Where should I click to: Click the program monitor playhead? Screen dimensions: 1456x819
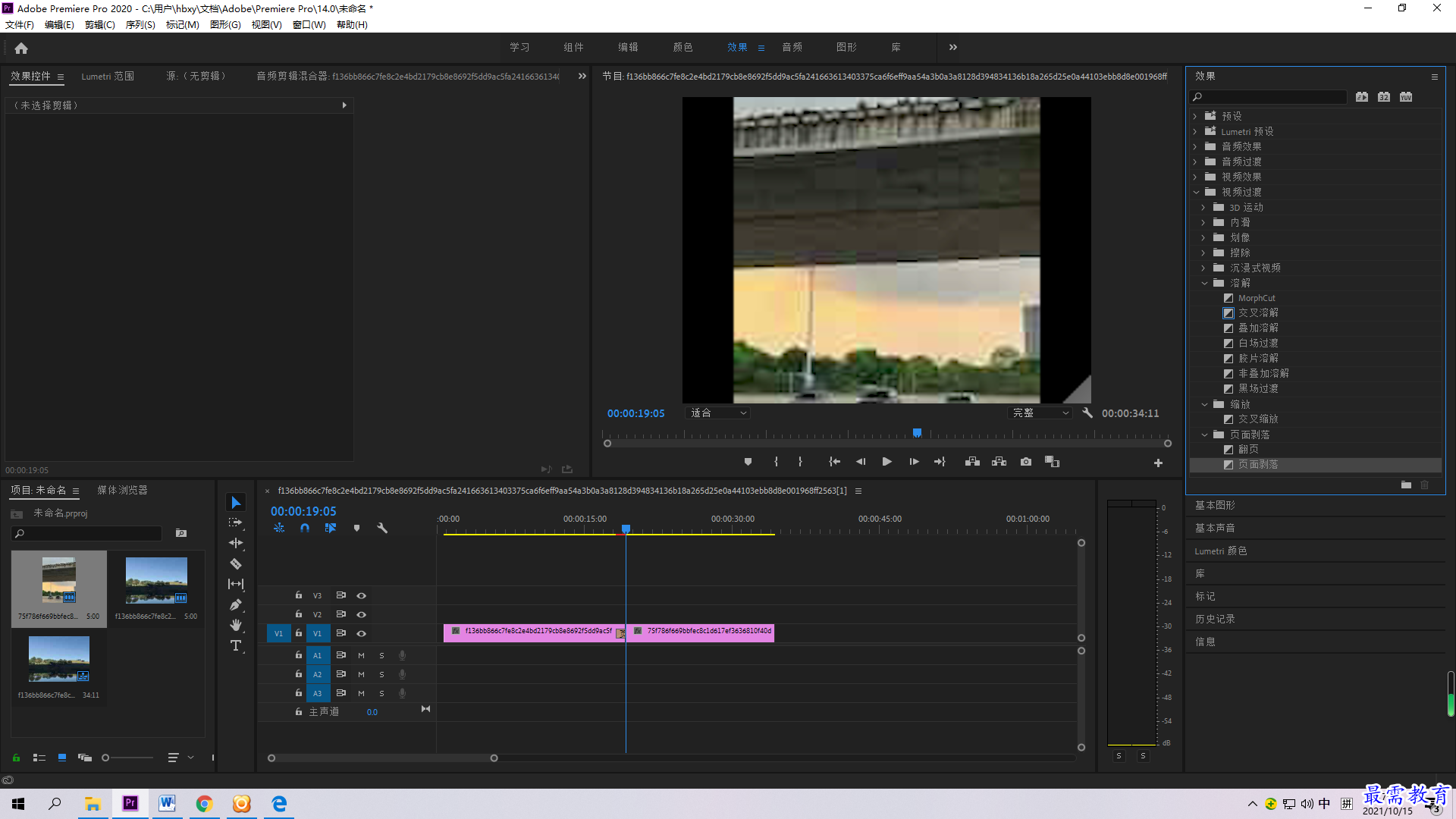click(917, 433)
